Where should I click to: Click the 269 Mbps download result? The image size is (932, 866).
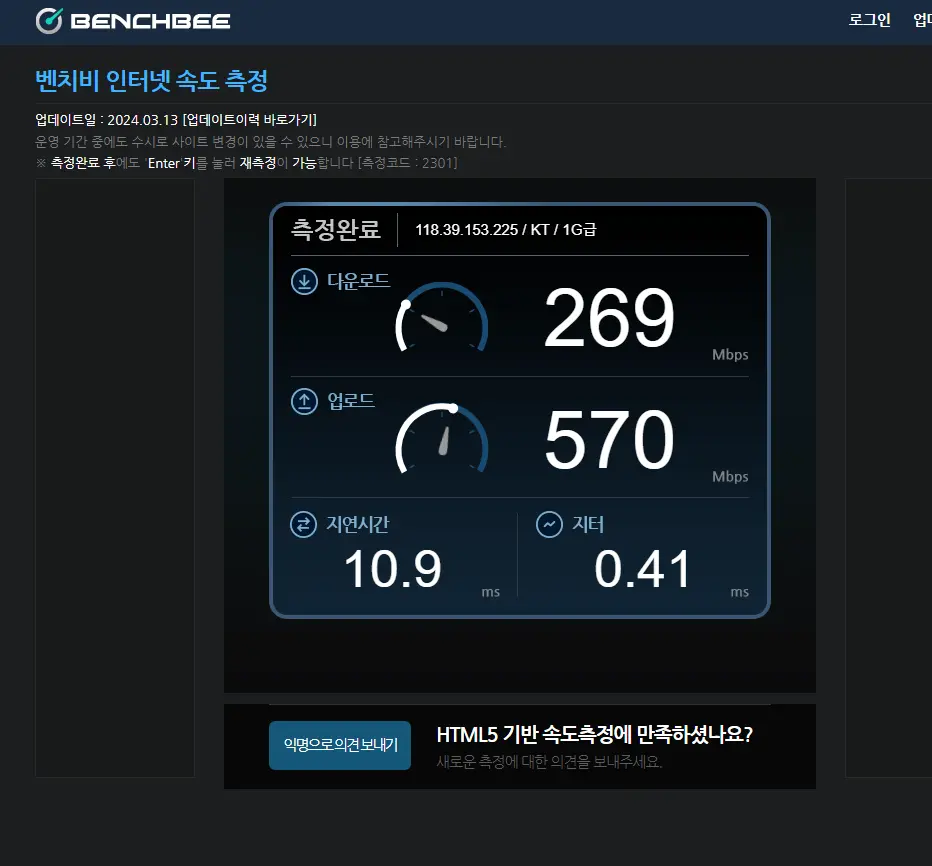coord(609,317)
